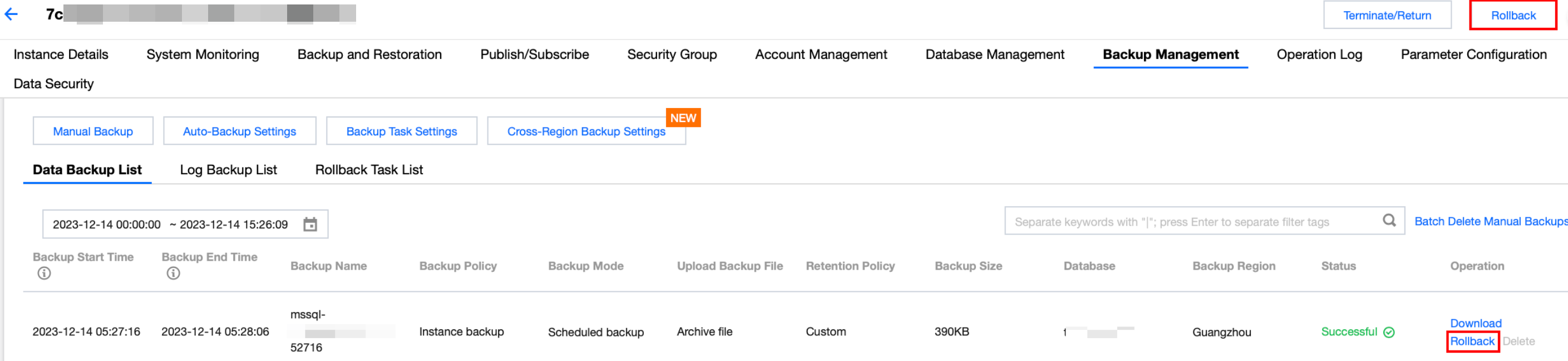
Task: Open the Operation Log tab
Action: pyautogui.click(x=1319, y=54)
